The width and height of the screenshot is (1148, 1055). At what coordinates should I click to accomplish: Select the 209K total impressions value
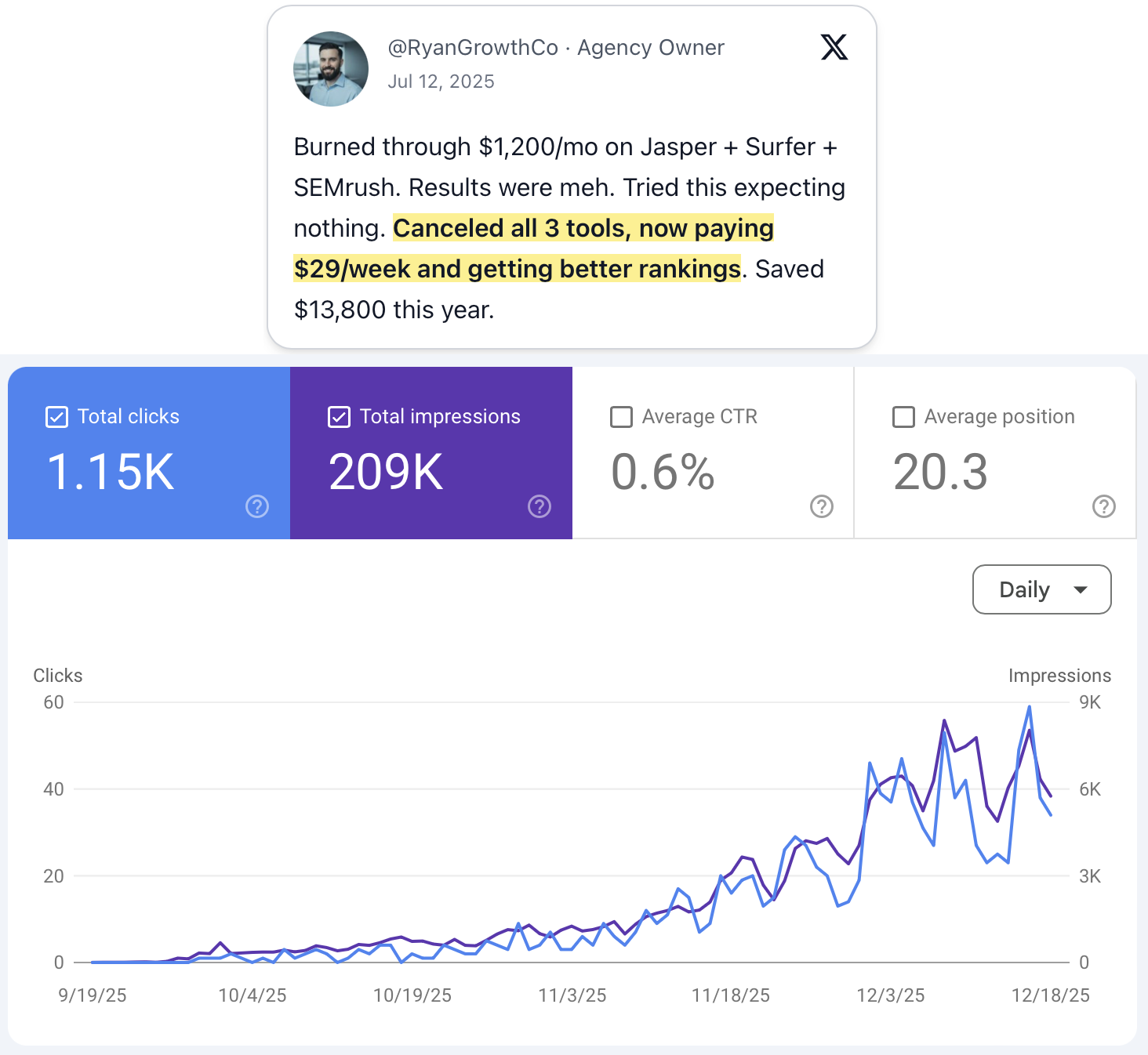point(386,472)
